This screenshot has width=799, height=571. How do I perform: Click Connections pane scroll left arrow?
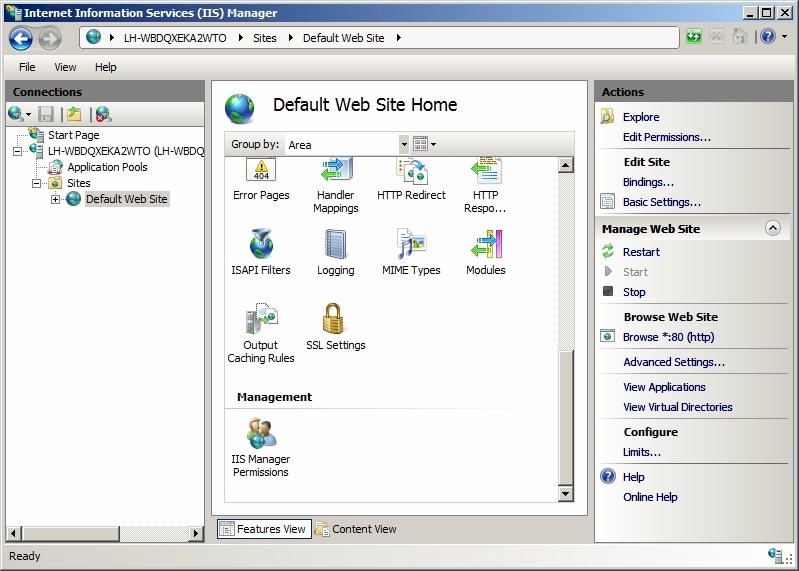click(x=14, y=533)
